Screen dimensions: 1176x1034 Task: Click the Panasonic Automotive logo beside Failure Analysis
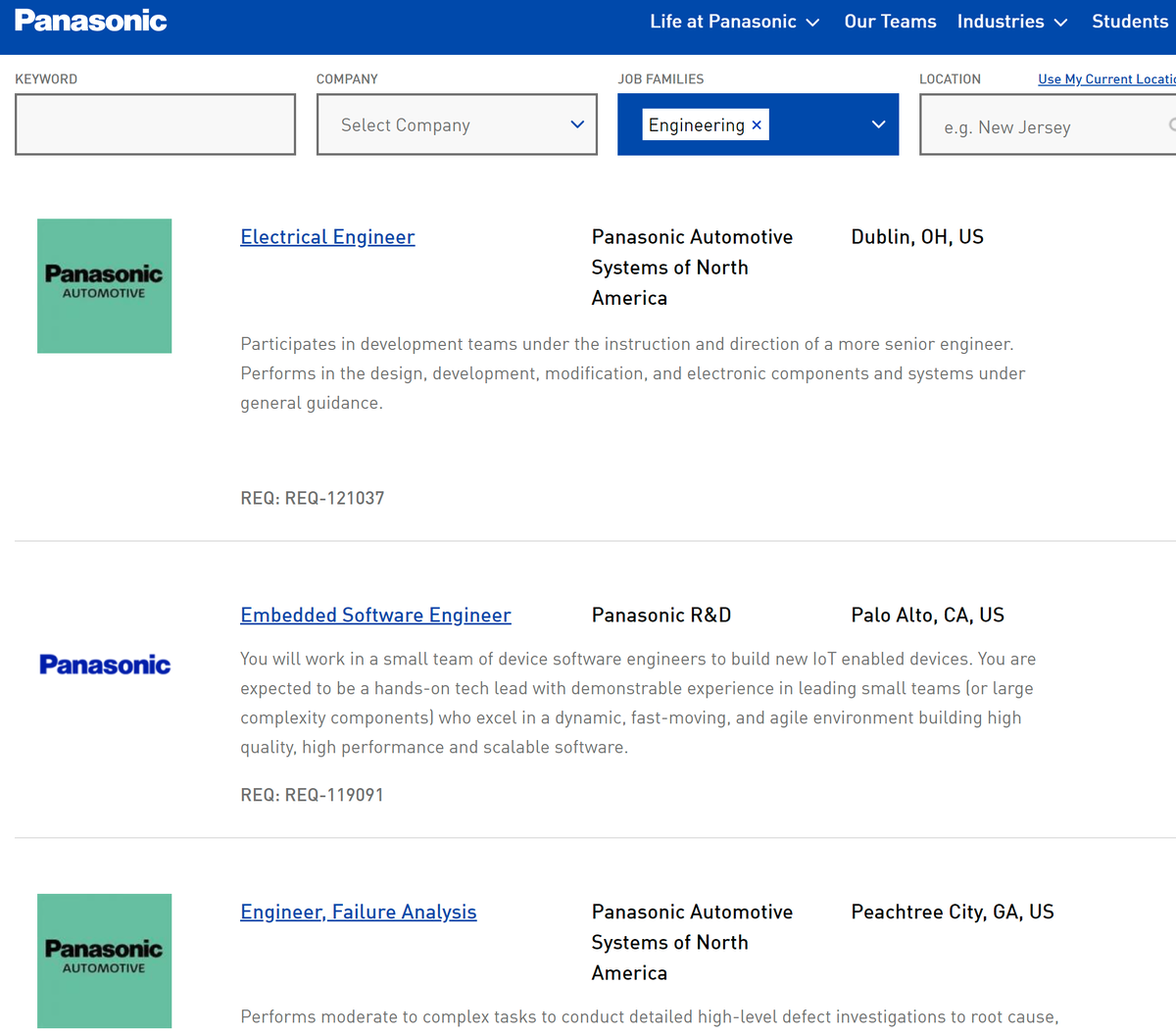pyautogui.click(x=104, y=960)
